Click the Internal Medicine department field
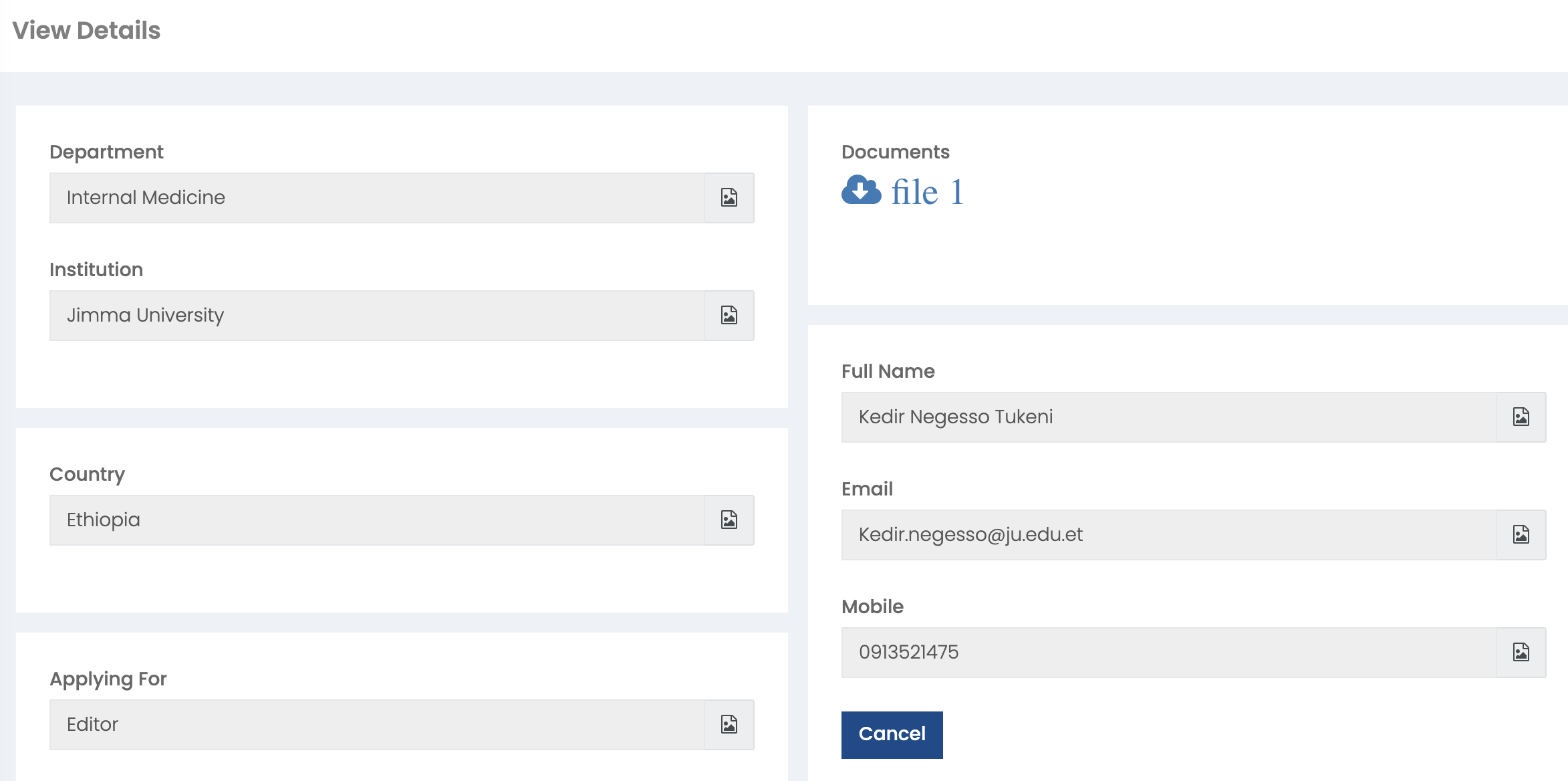 coord(376,198)
